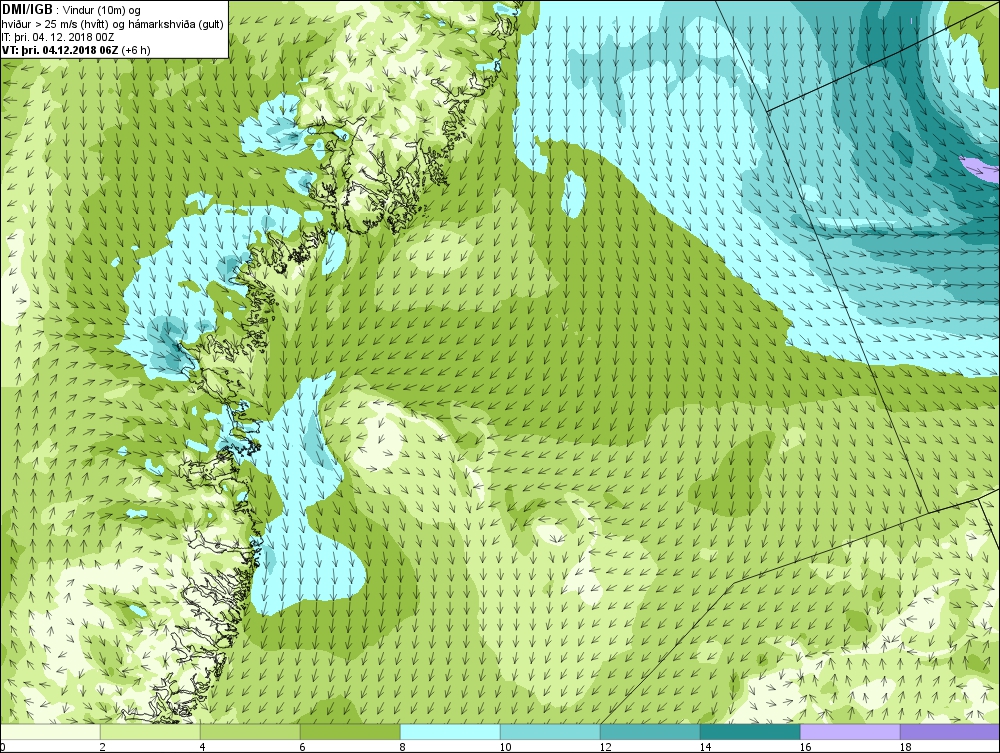Click the 4–6 m/s green legend swatch
Viewport: 1000px width, 753px height.
[250, 732]
